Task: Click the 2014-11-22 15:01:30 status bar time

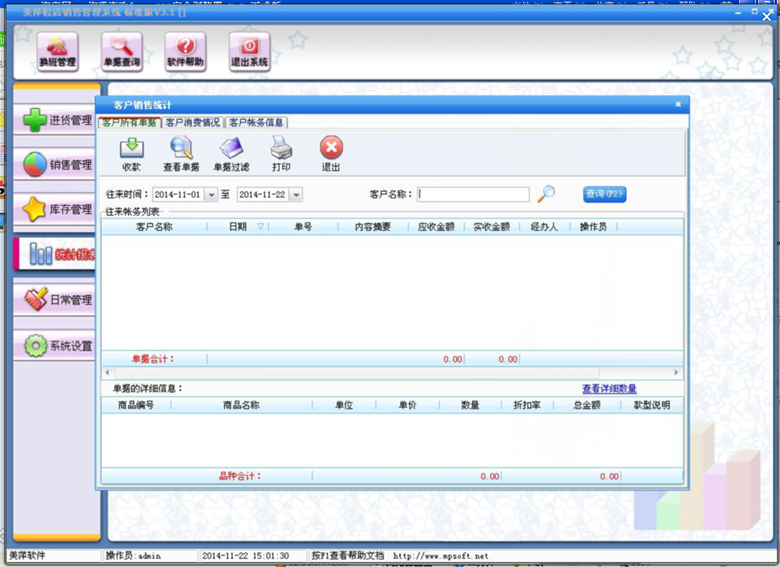Action: [x=245, y=556]
